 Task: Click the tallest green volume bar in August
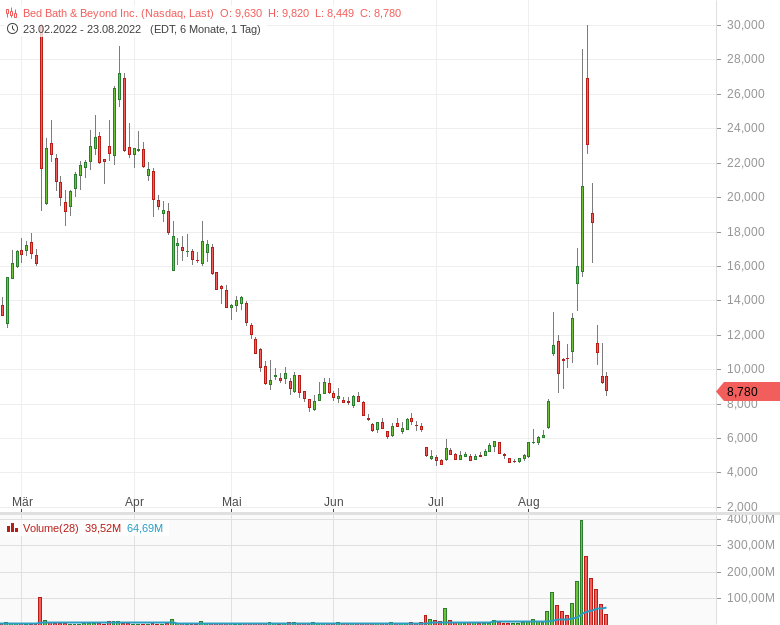[582, 572]
